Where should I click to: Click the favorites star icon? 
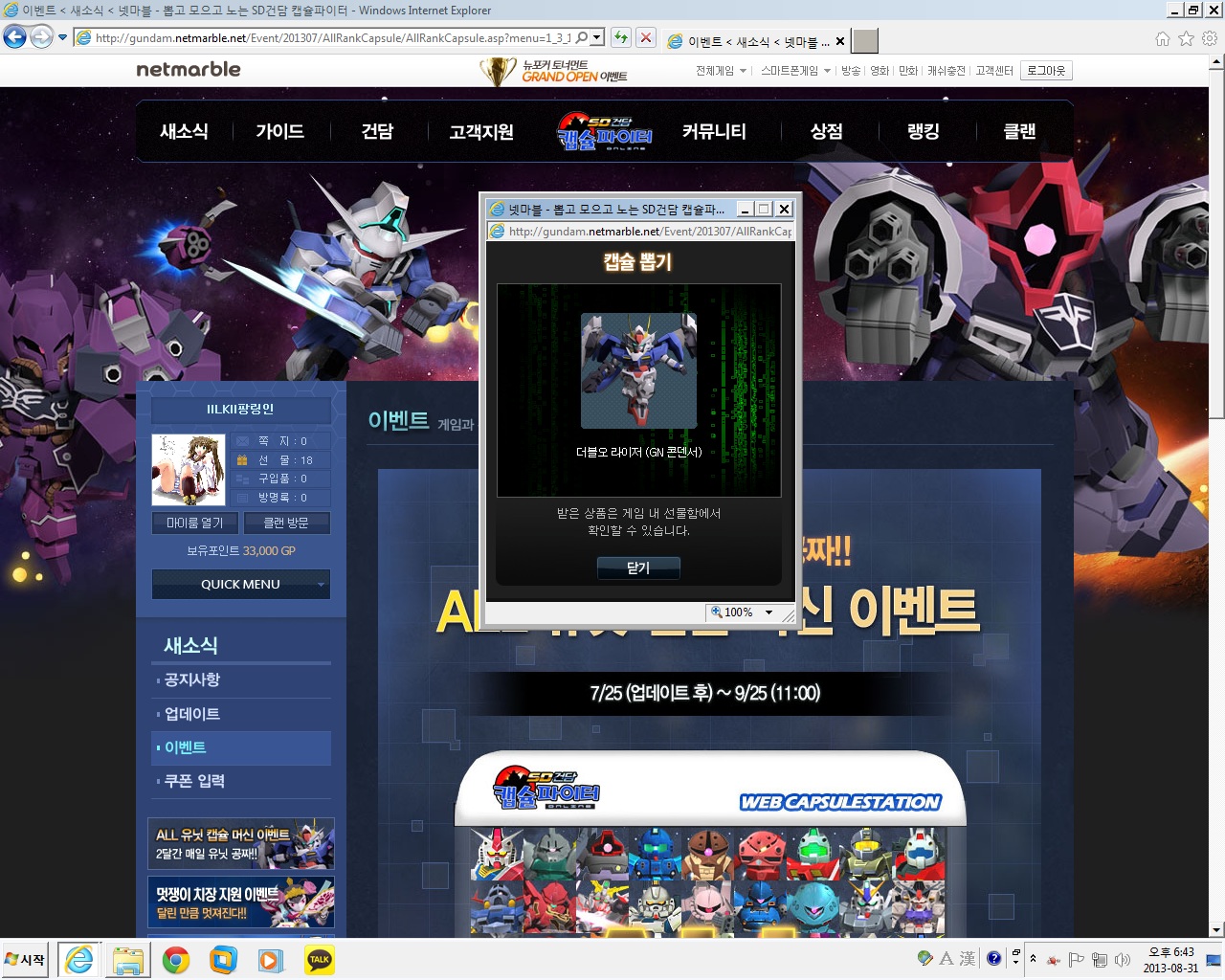click(x=1186, y=38)
